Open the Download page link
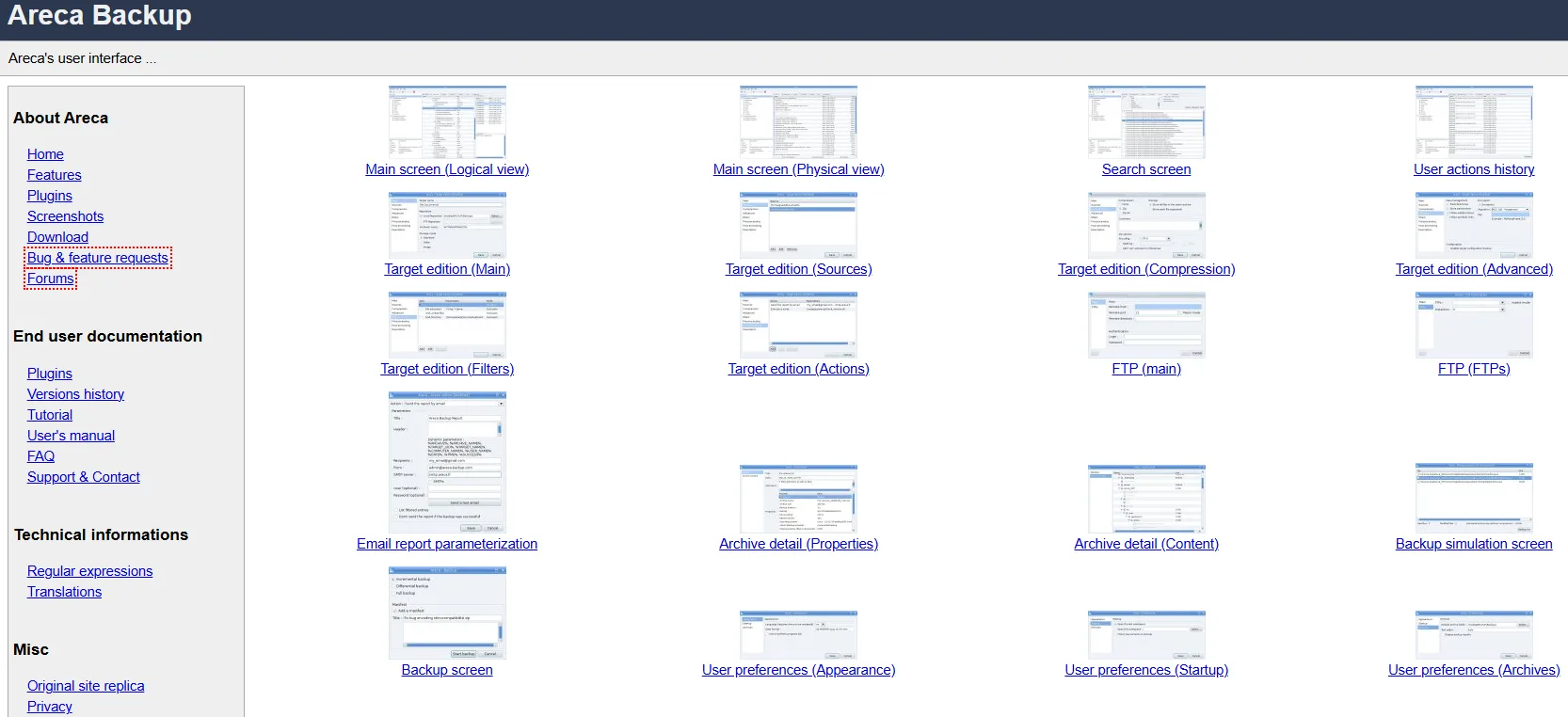 [57, 237]
